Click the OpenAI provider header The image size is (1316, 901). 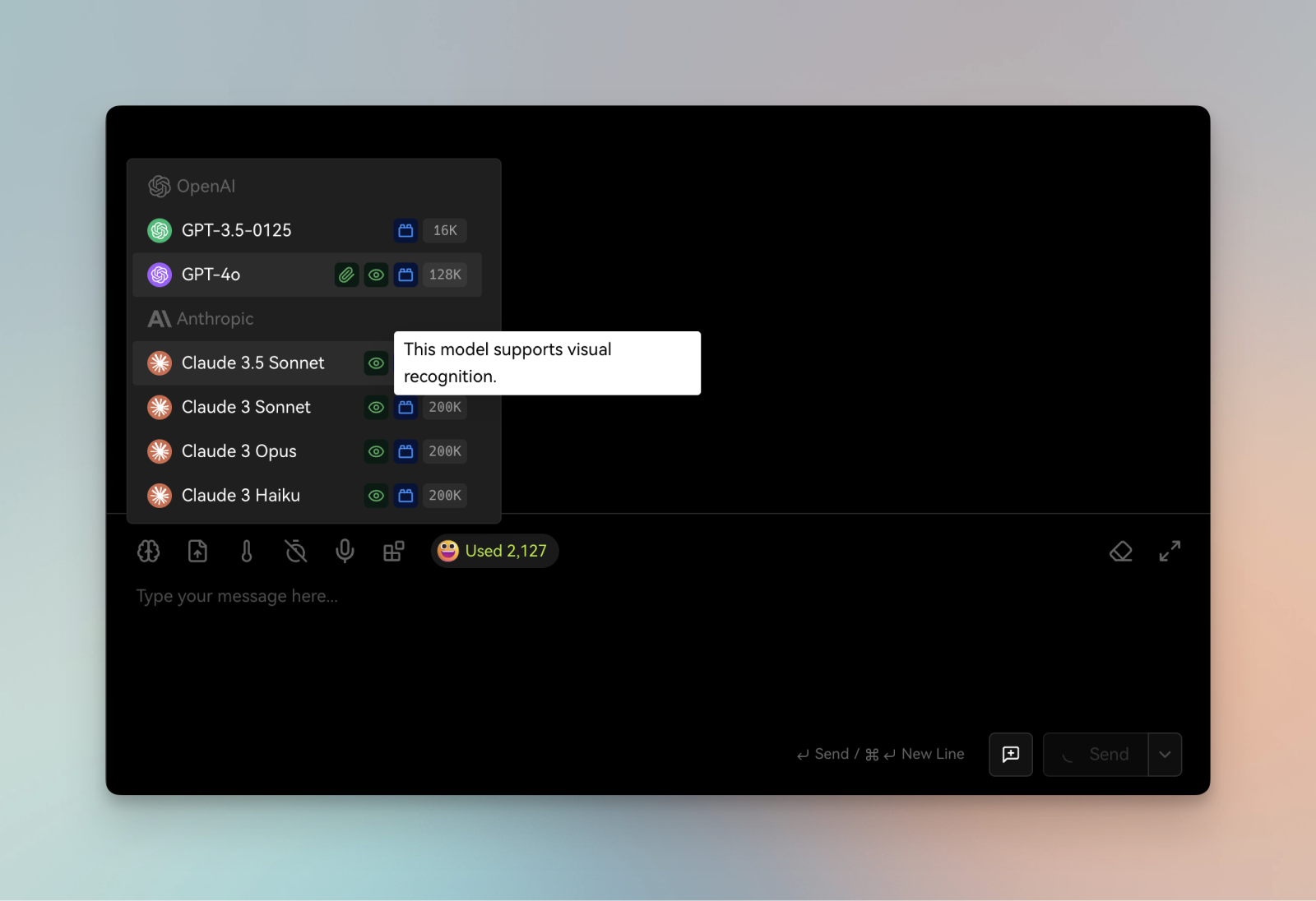pyautogui.click(x=192, y=187)
